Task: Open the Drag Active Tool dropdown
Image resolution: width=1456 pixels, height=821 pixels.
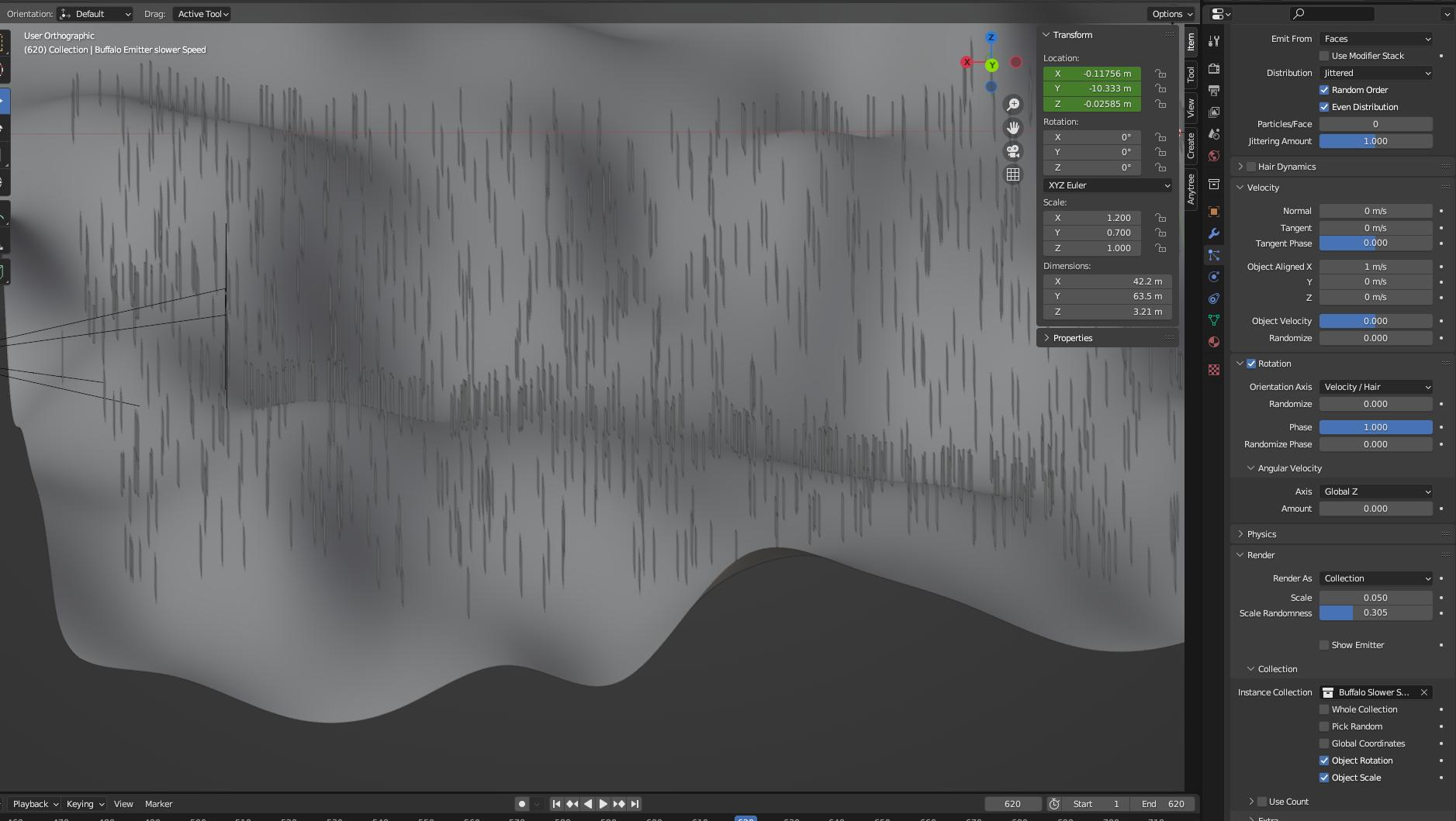Action: [x=202, y=14]
